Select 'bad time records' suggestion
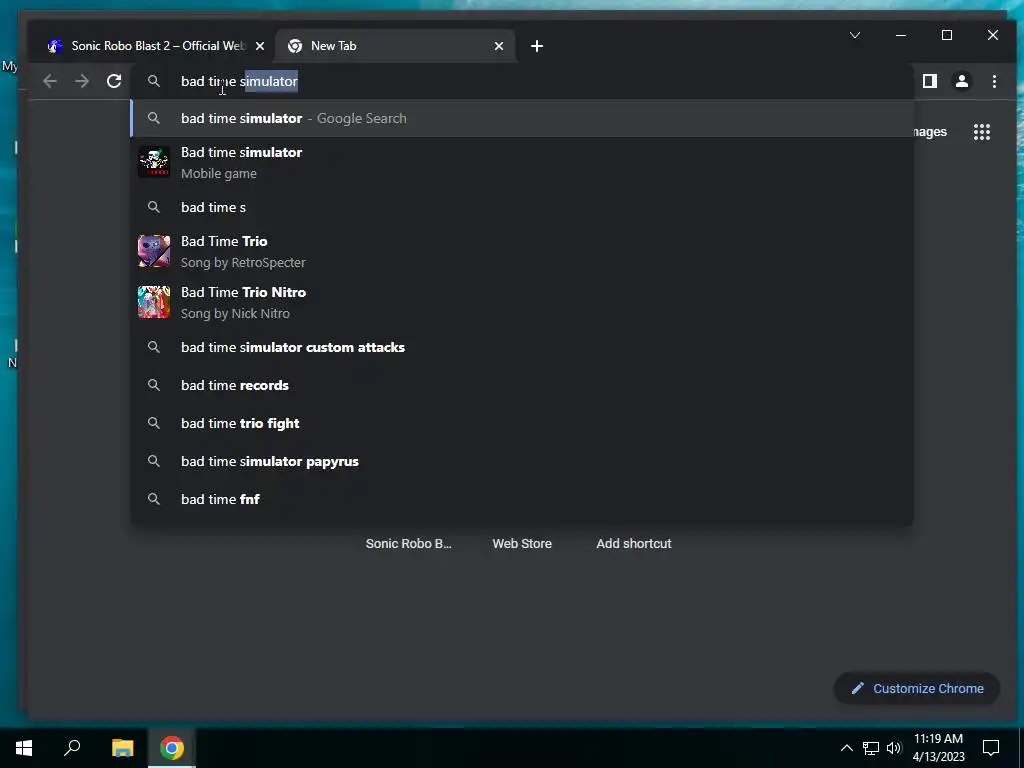The height and width of the screenshot is (768, 1024). click(522, 385)
